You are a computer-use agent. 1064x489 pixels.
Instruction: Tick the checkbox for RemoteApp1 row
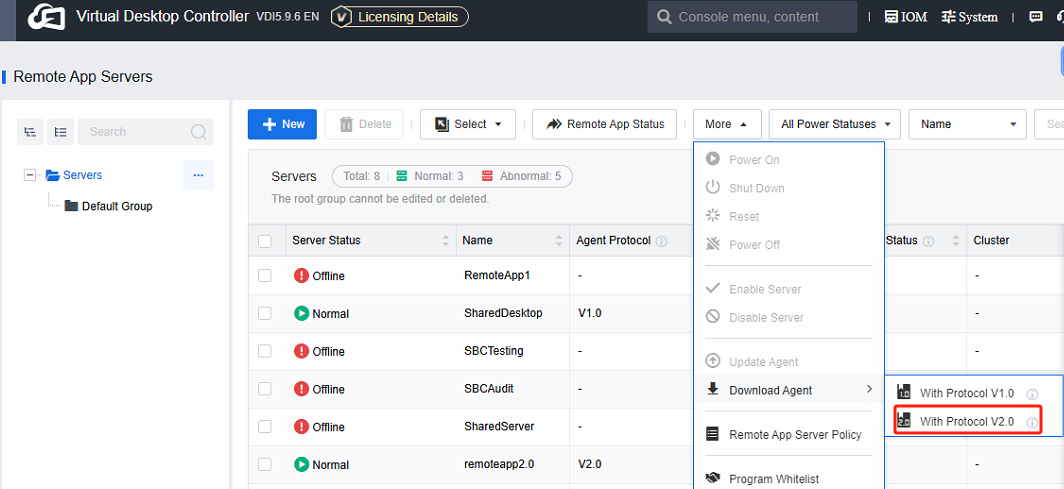tap(265, 275)
